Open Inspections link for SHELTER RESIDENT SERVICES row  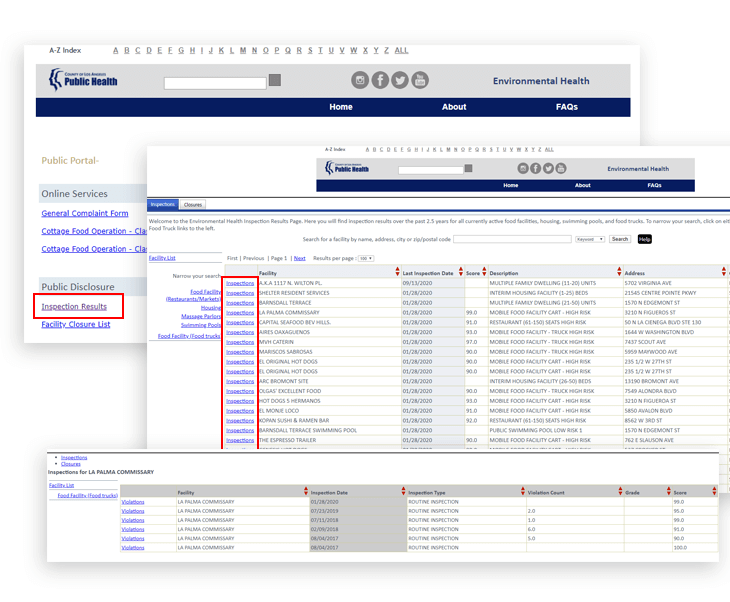point(240,293)
